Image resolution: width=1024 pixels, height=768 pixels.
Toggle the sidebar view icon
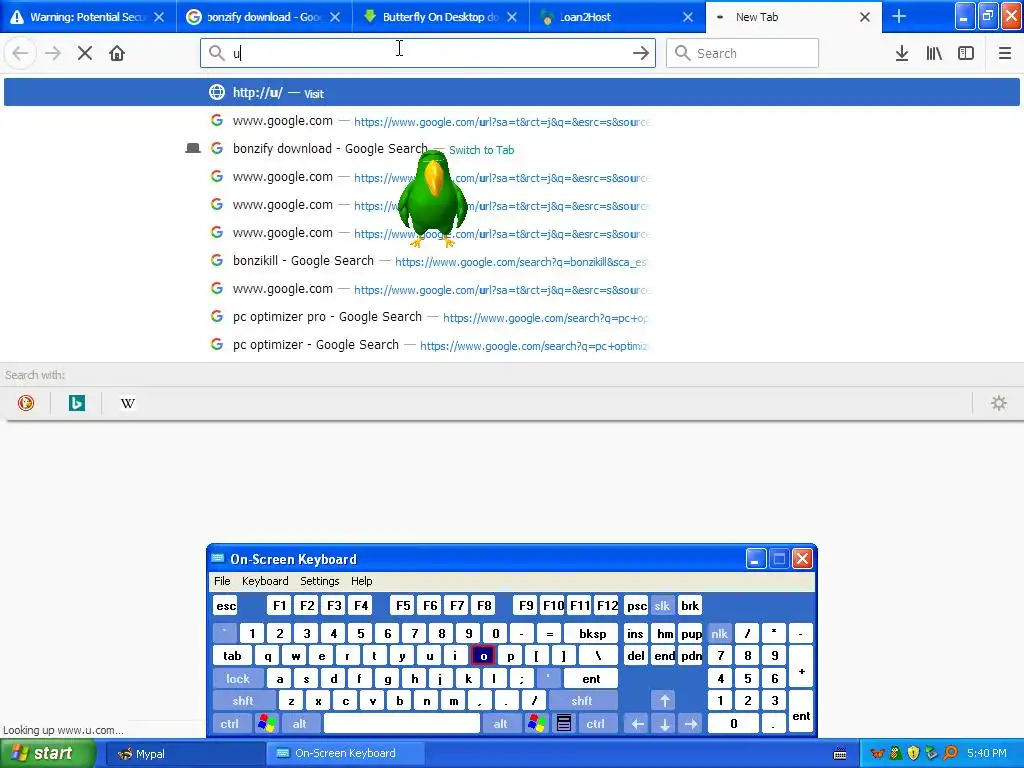pyautogui.click(x=966, y=53)
